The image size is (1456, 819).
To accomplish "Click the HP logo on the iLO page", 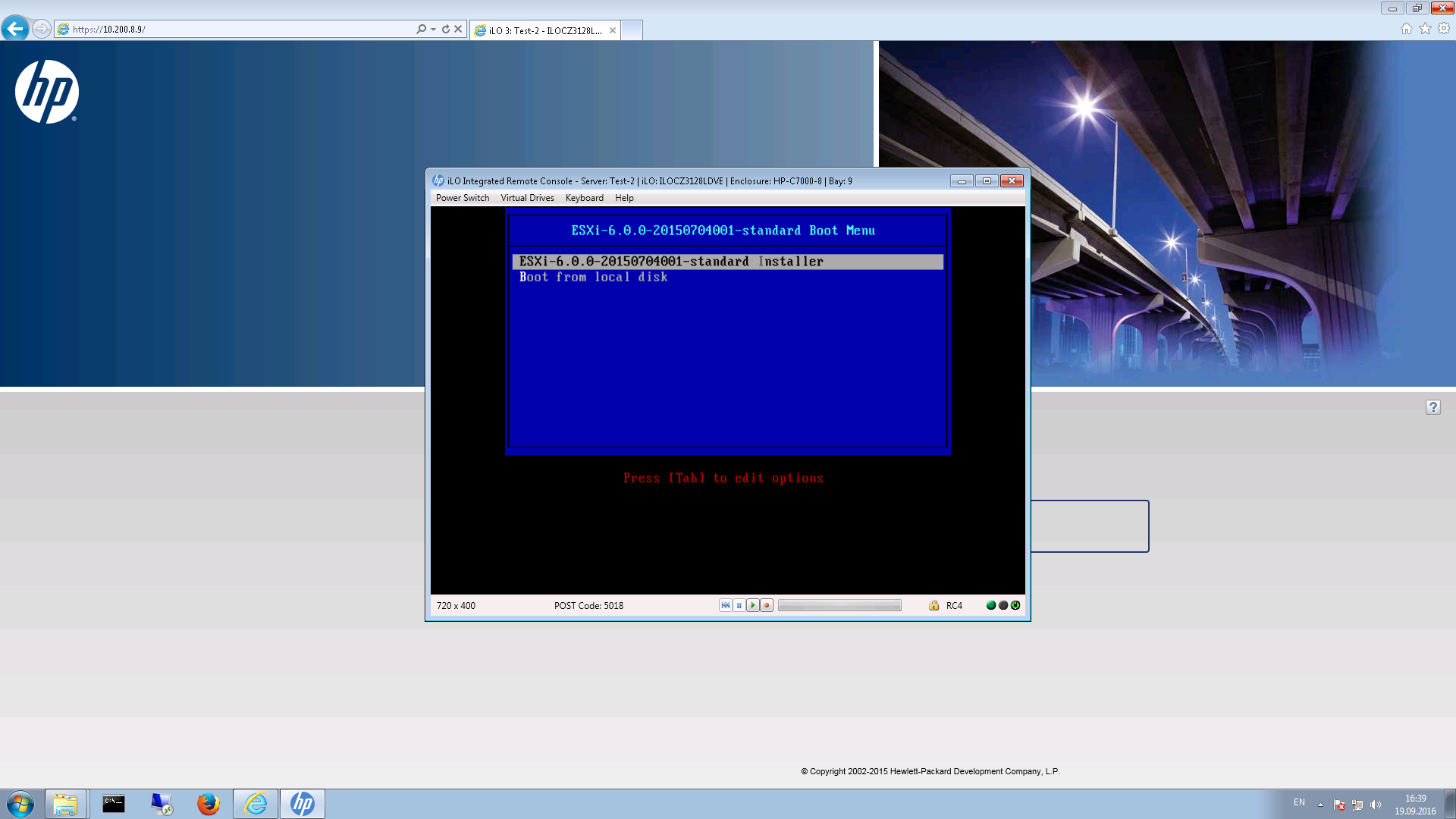I will pos(47,92).
